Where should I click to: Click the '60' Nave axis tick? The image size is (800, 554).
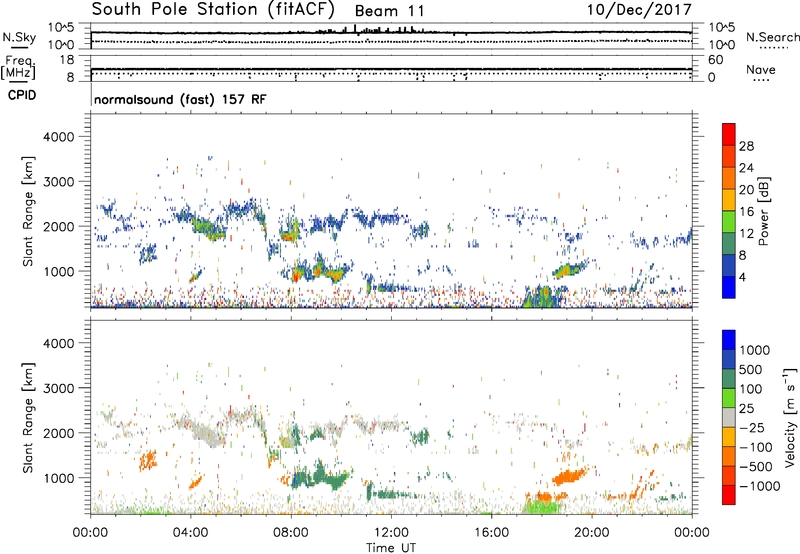point(715,60)
